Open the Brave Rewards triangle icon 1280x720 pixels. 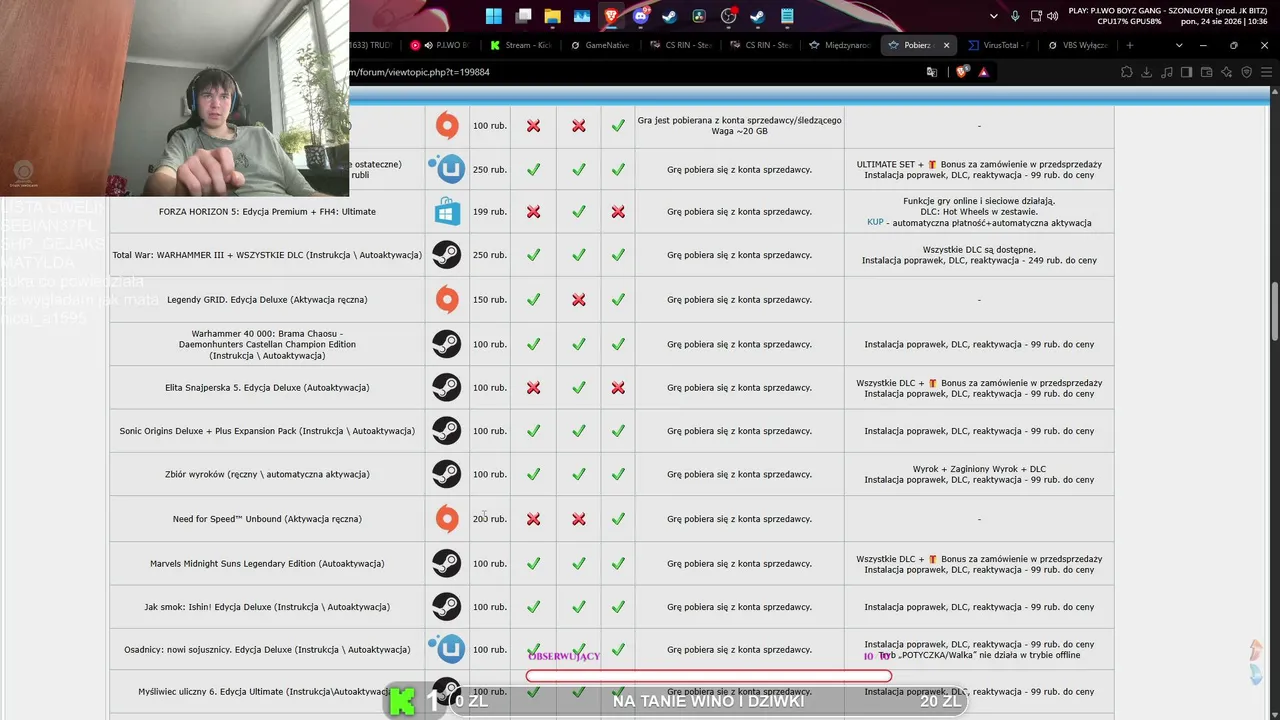(984, 72)
